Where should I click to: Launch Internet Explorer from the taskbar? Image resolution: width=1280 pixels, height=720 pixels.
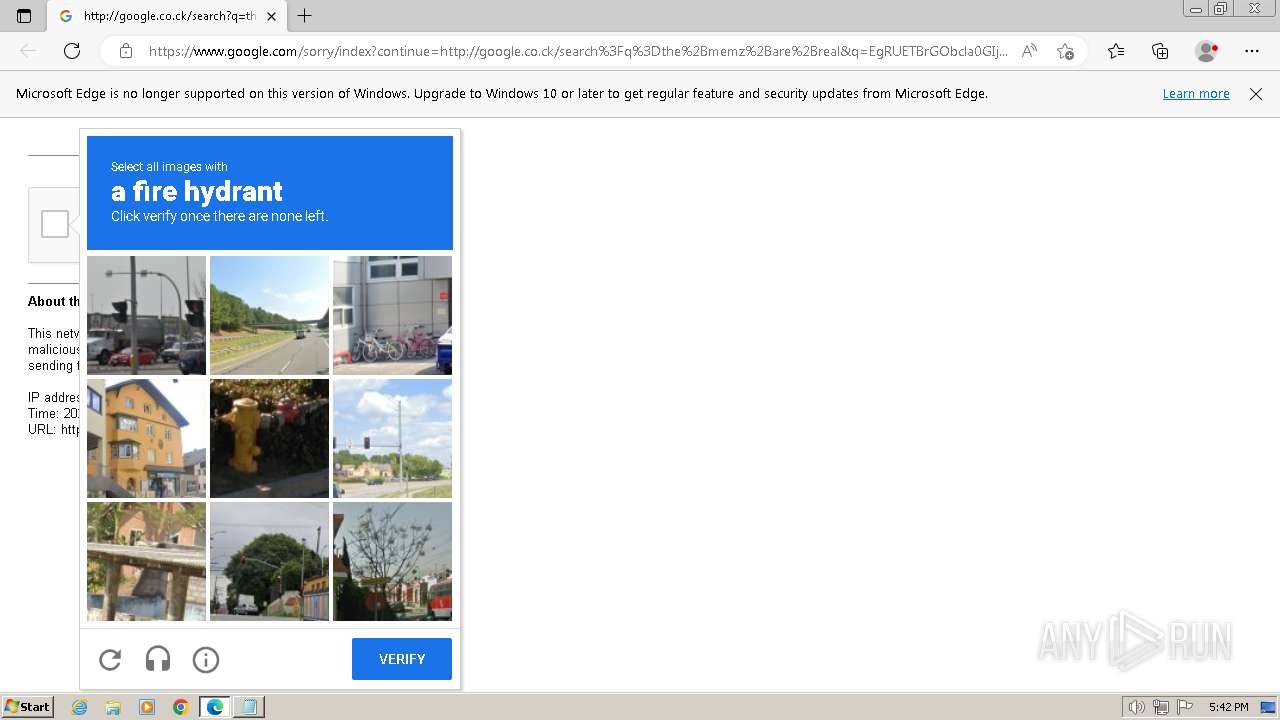pyautogui.click(x=80, y=707)
